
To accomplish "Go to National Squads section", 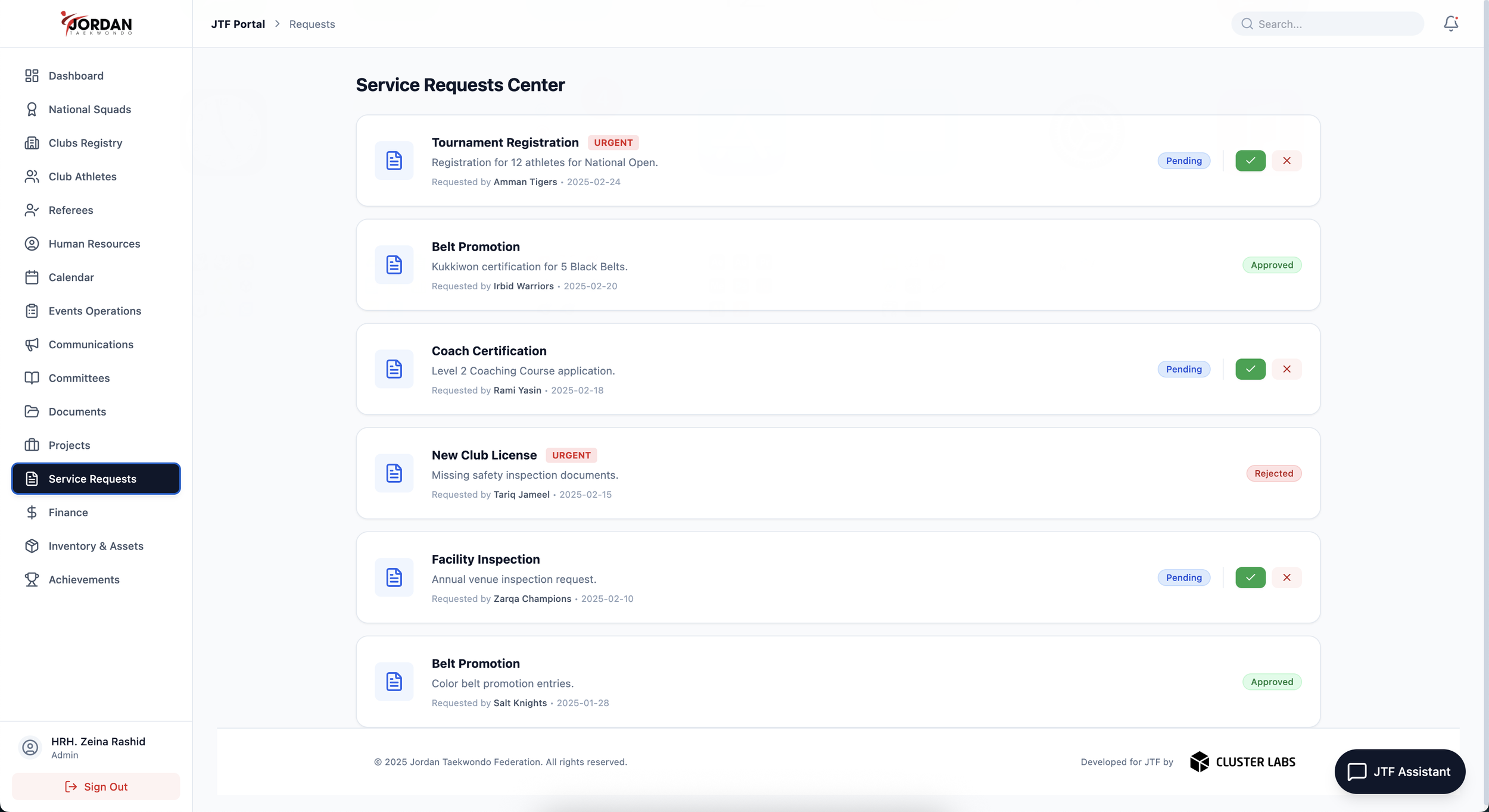I will click(89, 110).
